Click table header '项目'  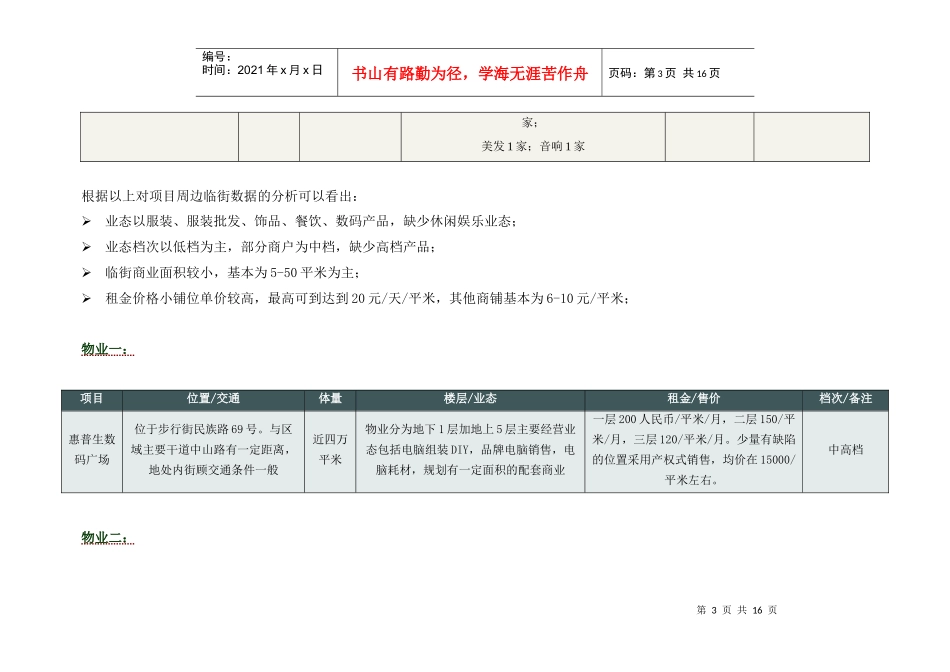(x=92, y=399)
